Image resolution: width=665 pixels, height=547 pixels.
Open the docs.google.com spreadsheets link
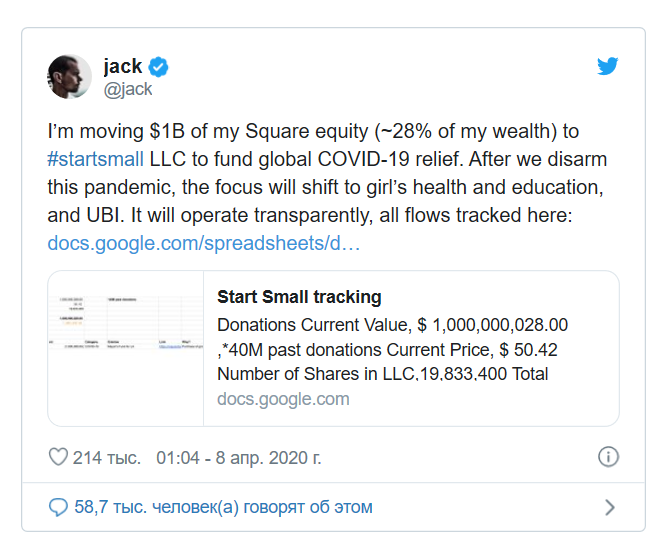(x=204, y=243)
